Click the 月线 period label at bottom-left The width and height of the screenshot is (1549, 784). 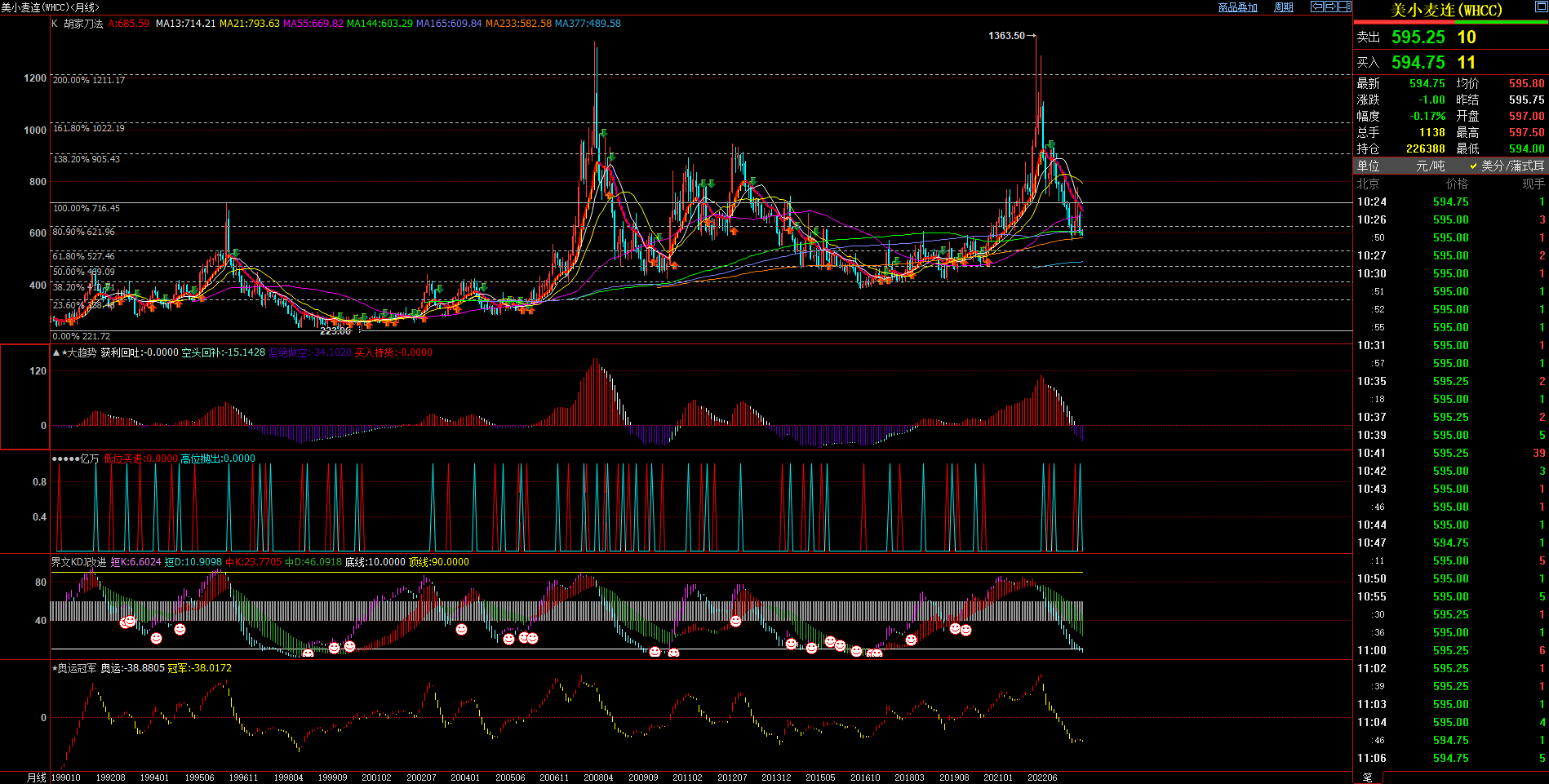coord(36,777)
